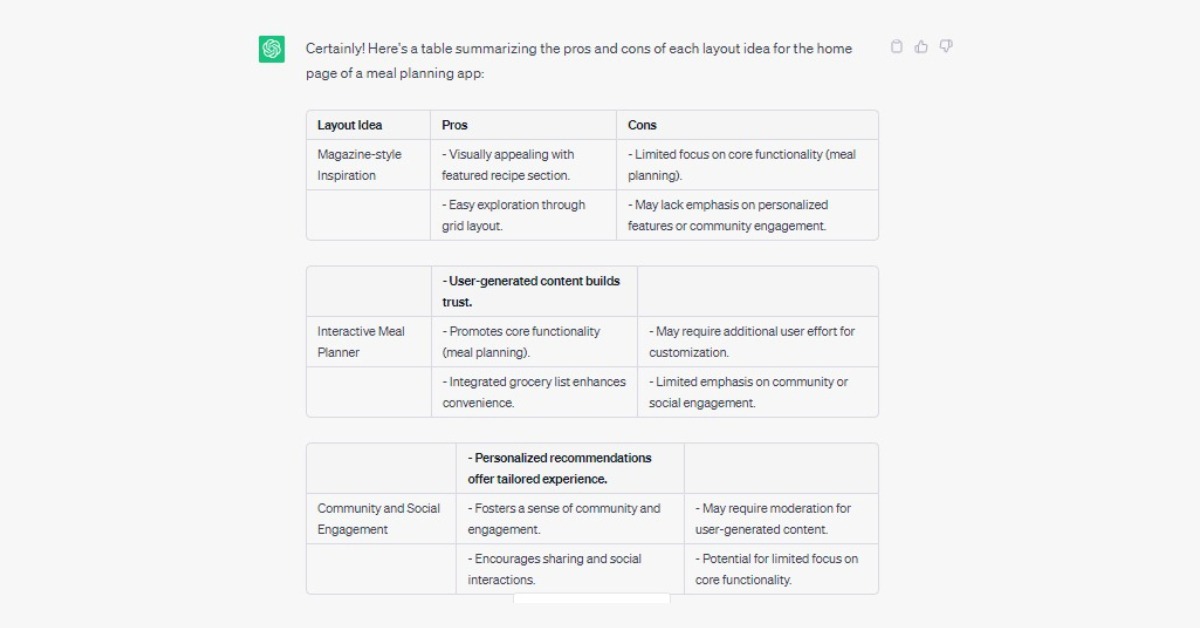Select the "Easy exploration through grid layout" cell
1200x628 pixels.
click(x=514, y=215)
